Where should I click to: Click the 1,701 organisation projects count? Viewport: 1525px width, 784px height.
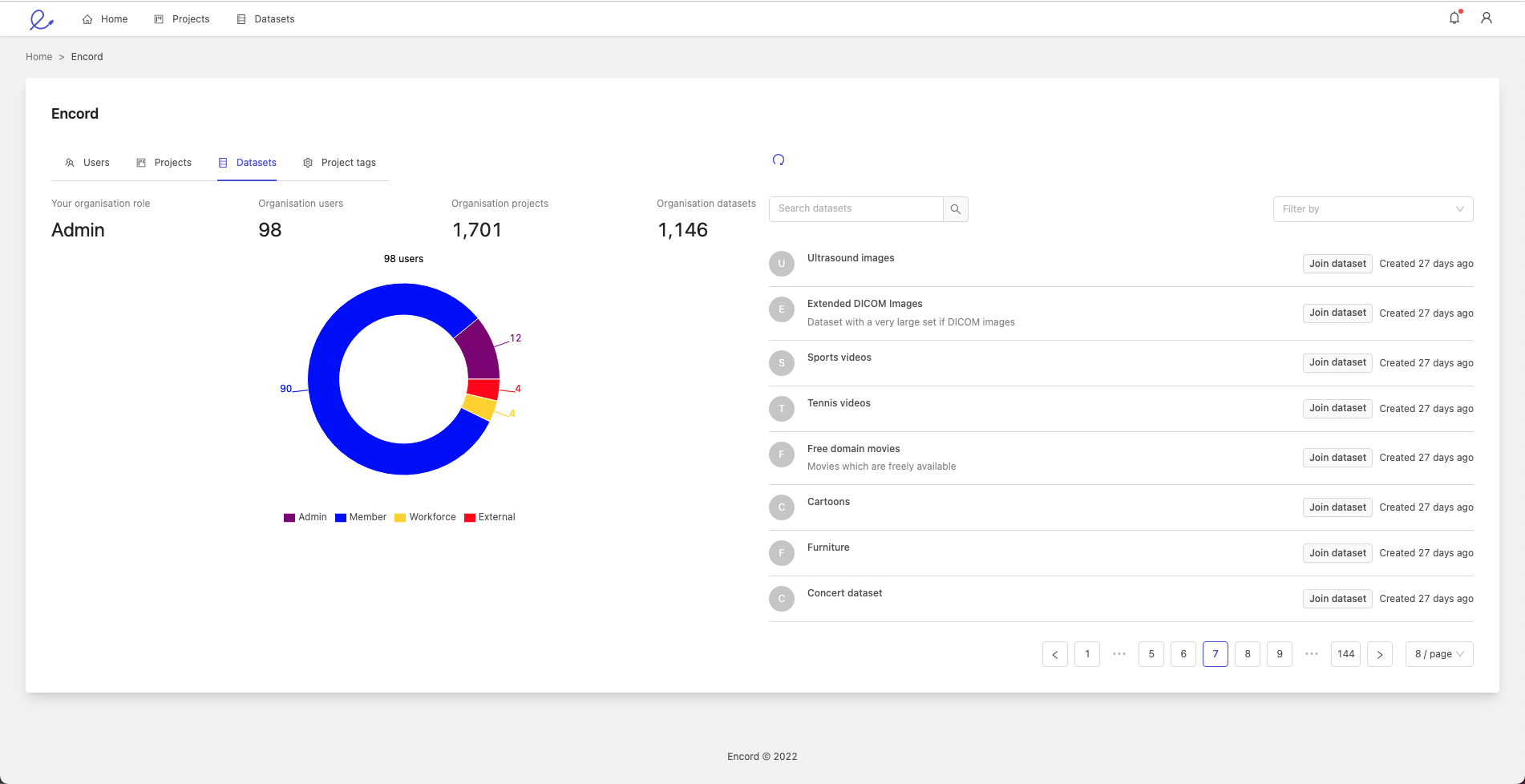(477, 230)
